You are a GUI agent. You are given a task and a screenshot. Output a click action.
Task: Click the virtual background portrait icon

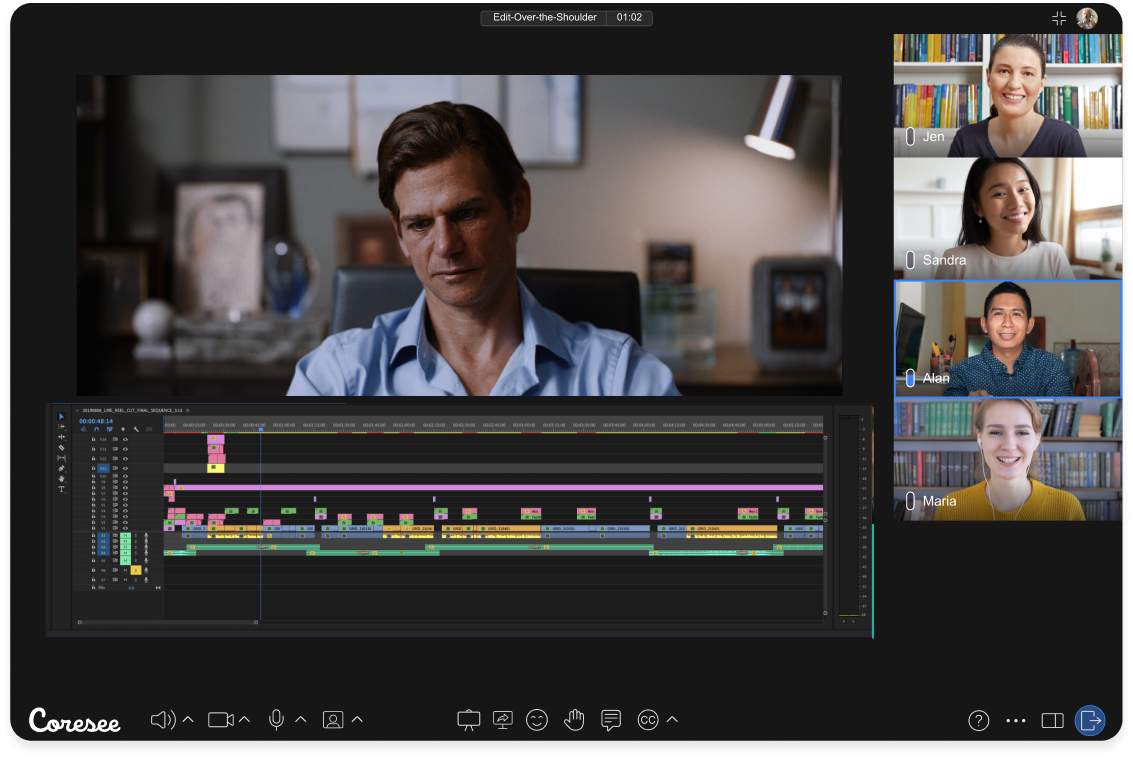point(333,720)
